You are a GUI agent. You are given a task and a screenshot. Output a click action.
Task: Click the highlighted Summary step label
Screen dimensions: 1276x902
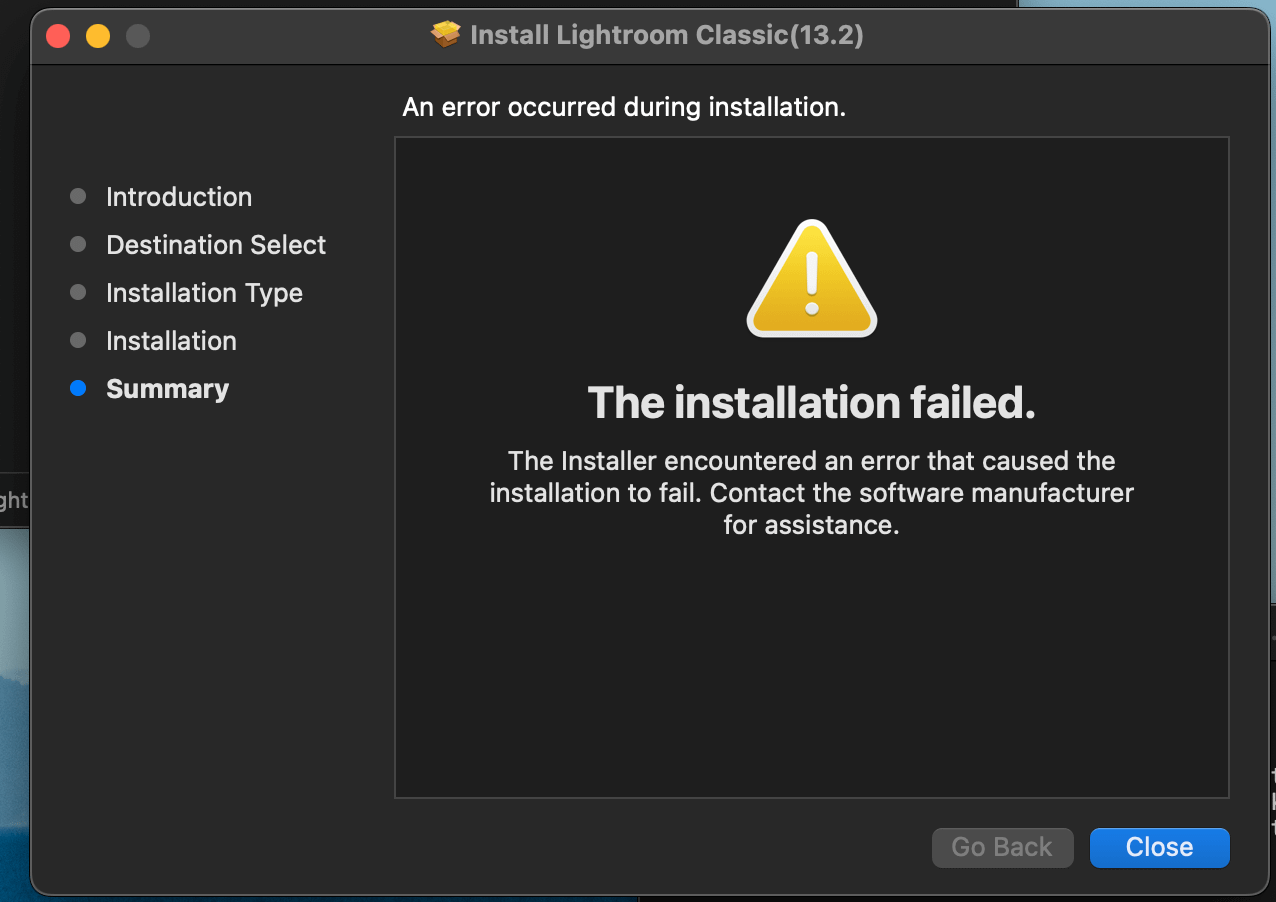click(167, 389)
